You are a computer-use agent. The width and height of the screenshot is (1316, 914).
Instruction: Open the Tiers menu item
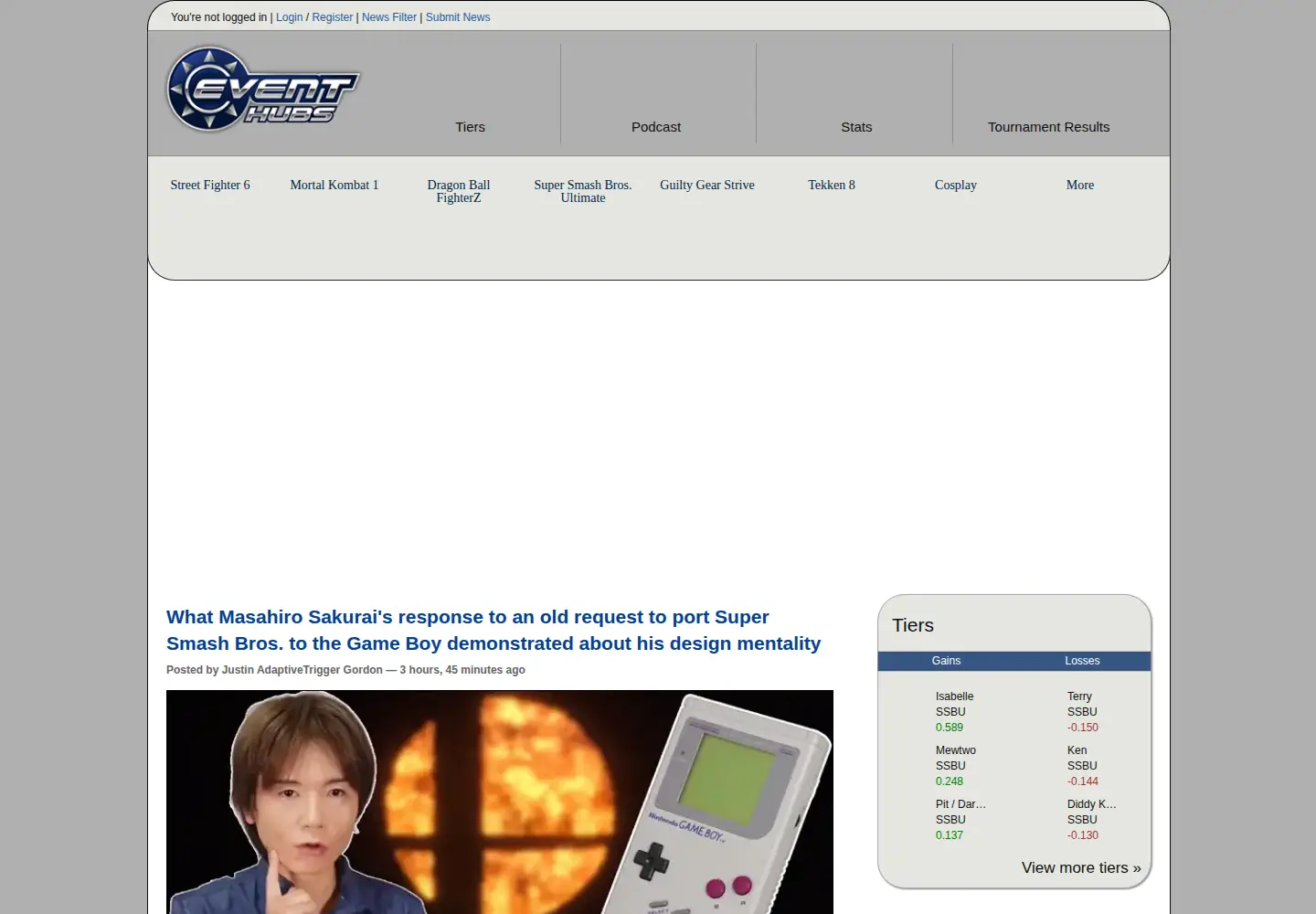470,127
